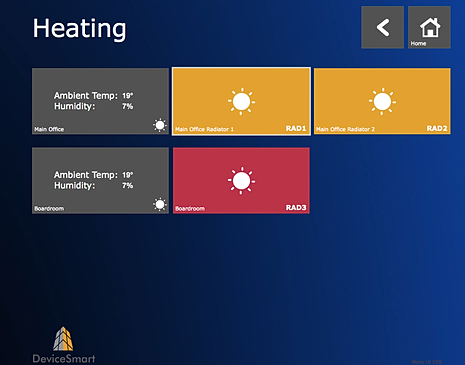Click the Metro UI CSS footer link
The width and height of the screenshot is (465, 365).
click(426, 362)
